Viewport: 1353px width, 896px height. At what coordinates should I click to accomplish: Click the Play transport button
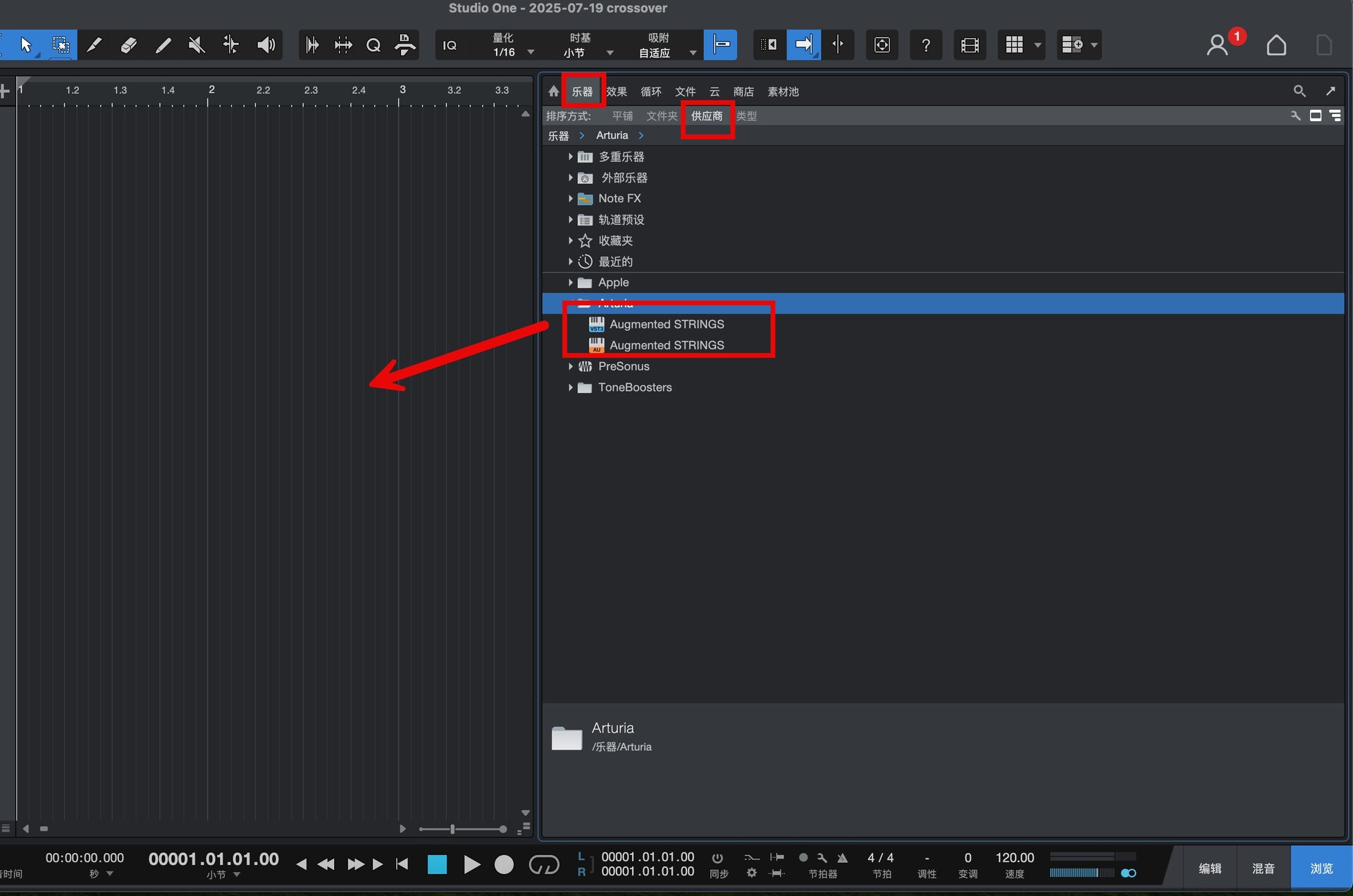(471, 864)
